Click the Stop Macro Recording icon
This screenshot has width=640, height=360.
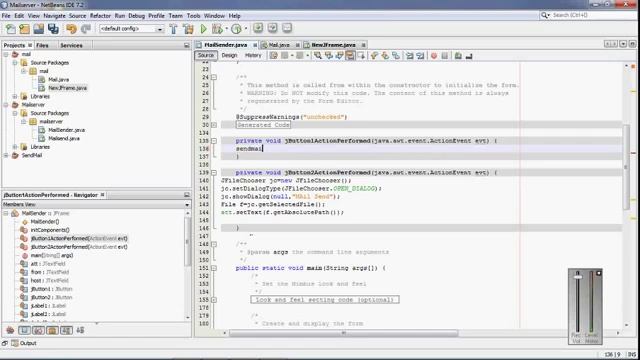point(445,56)
